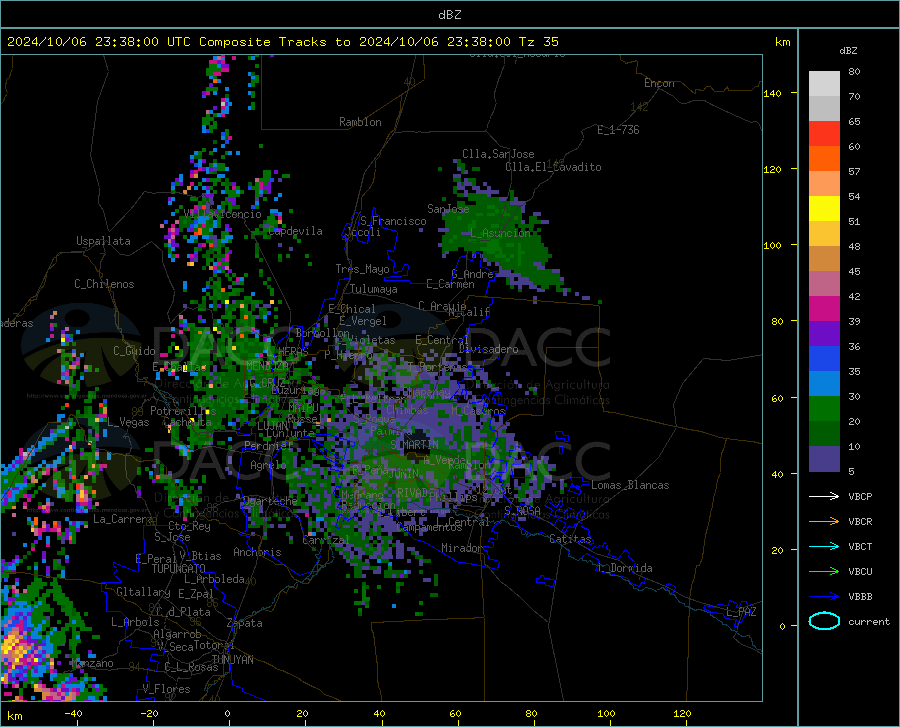This screenshot has height=727, width=900.
Task: Click the white VBCP arrow legend symbol
Action: [824, 496]
